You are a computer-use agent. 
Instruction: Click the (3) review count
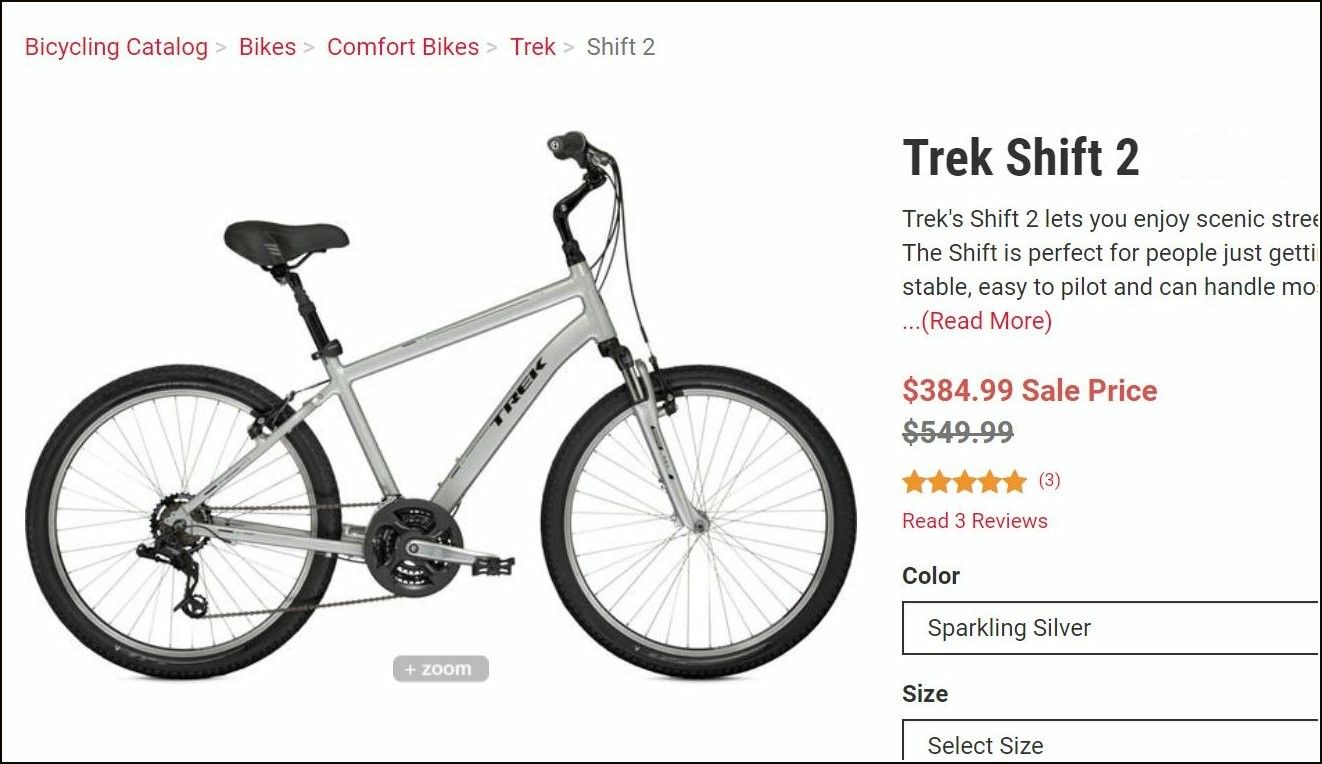click(x=1049, y=480)
